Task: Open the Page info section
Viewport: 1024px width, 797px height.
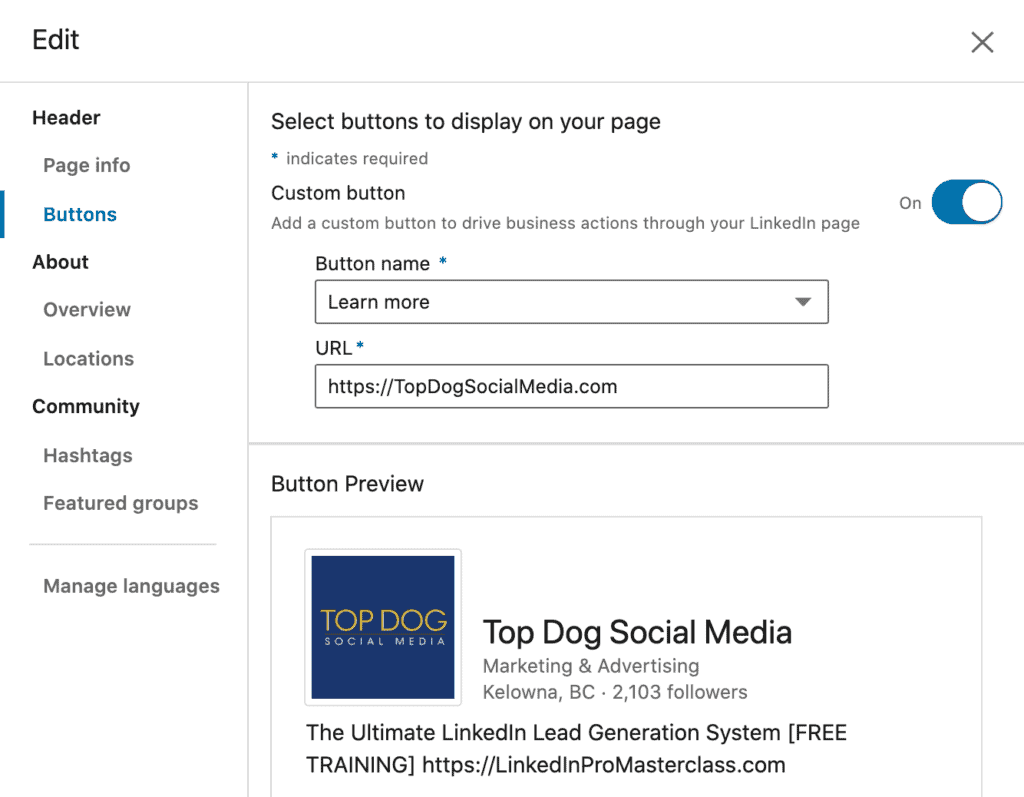Action: [87, 165]
